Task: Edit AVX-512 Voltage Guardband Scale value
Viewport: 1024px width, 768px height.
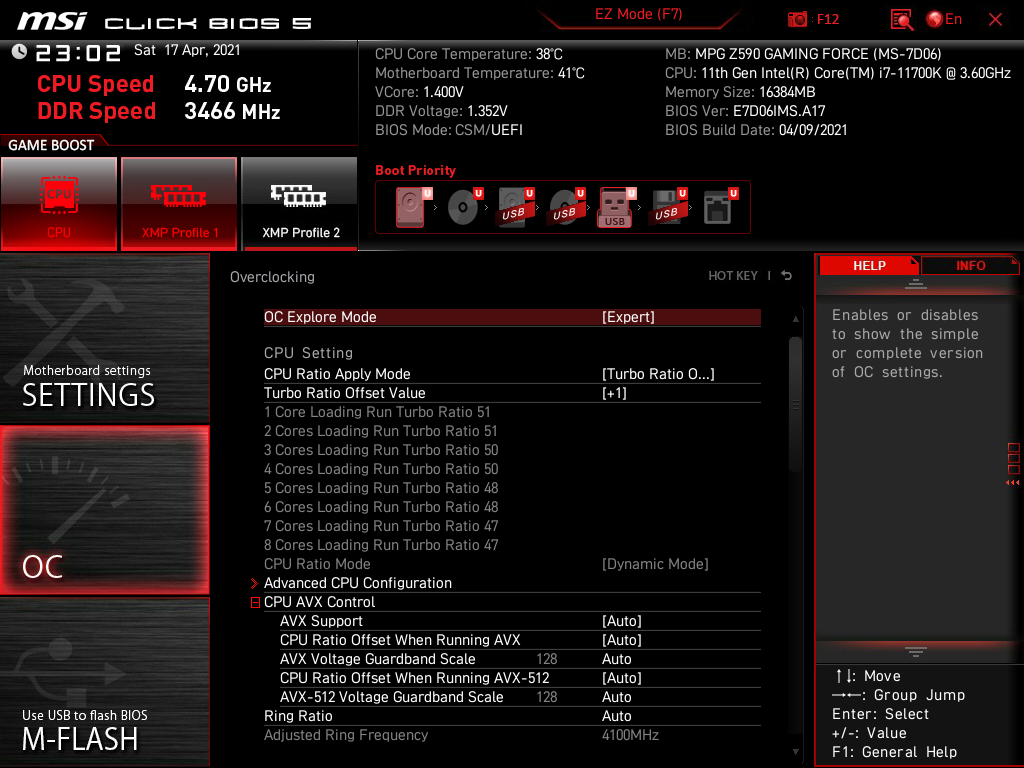Action: tap(520, 696)
